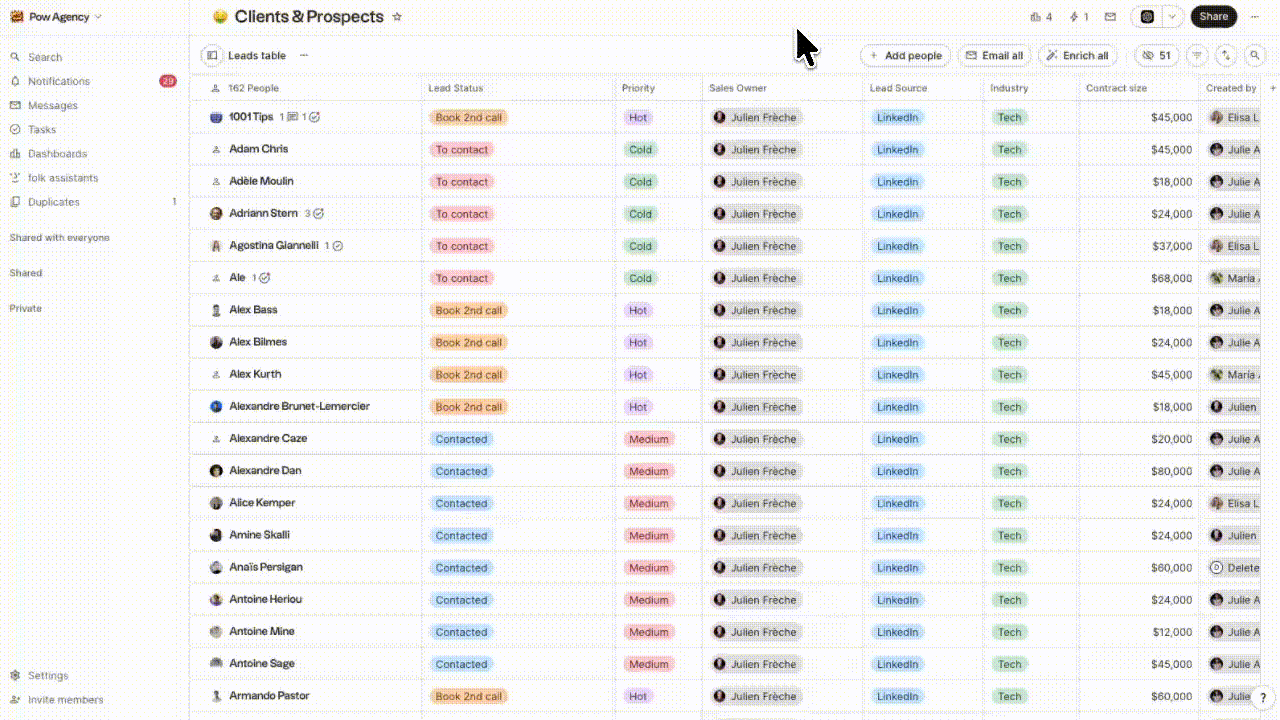Star the Clients & Prospects group
Image resolution: width=1280 pixels, height=720 pixels.
click(397, 17)
